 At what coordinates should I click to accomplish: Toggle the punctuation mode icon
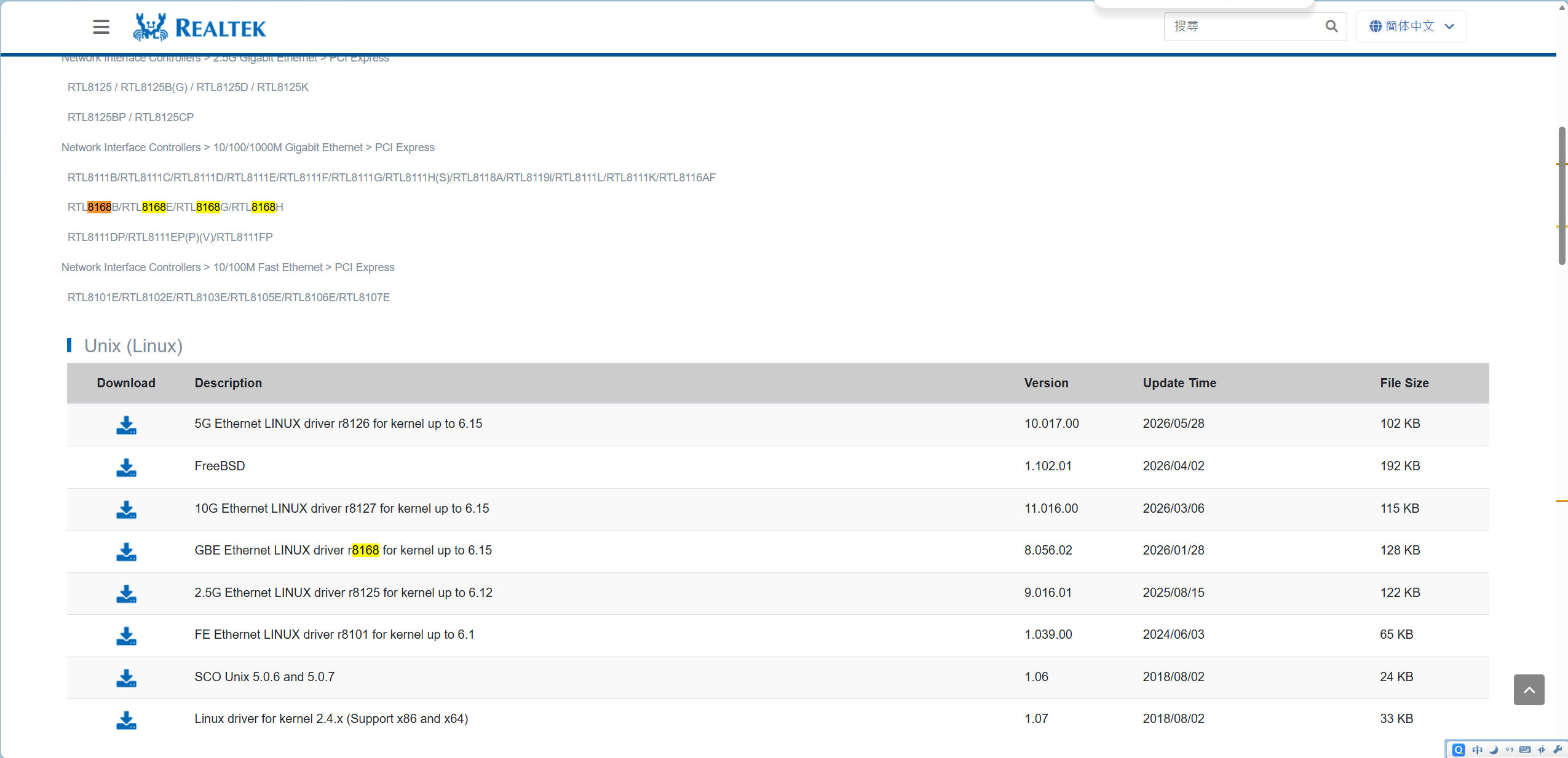click(x=1509, y=750)
